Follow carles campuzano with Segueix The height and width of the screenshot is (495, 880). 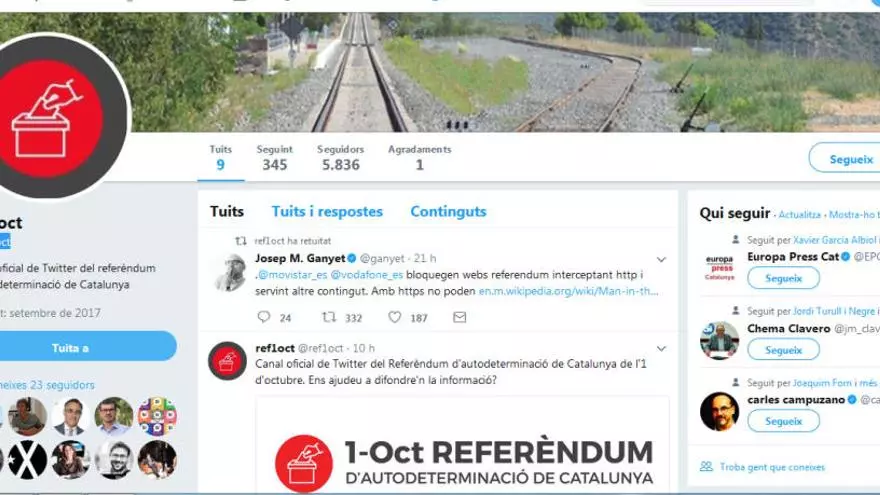tap(783, 421)
